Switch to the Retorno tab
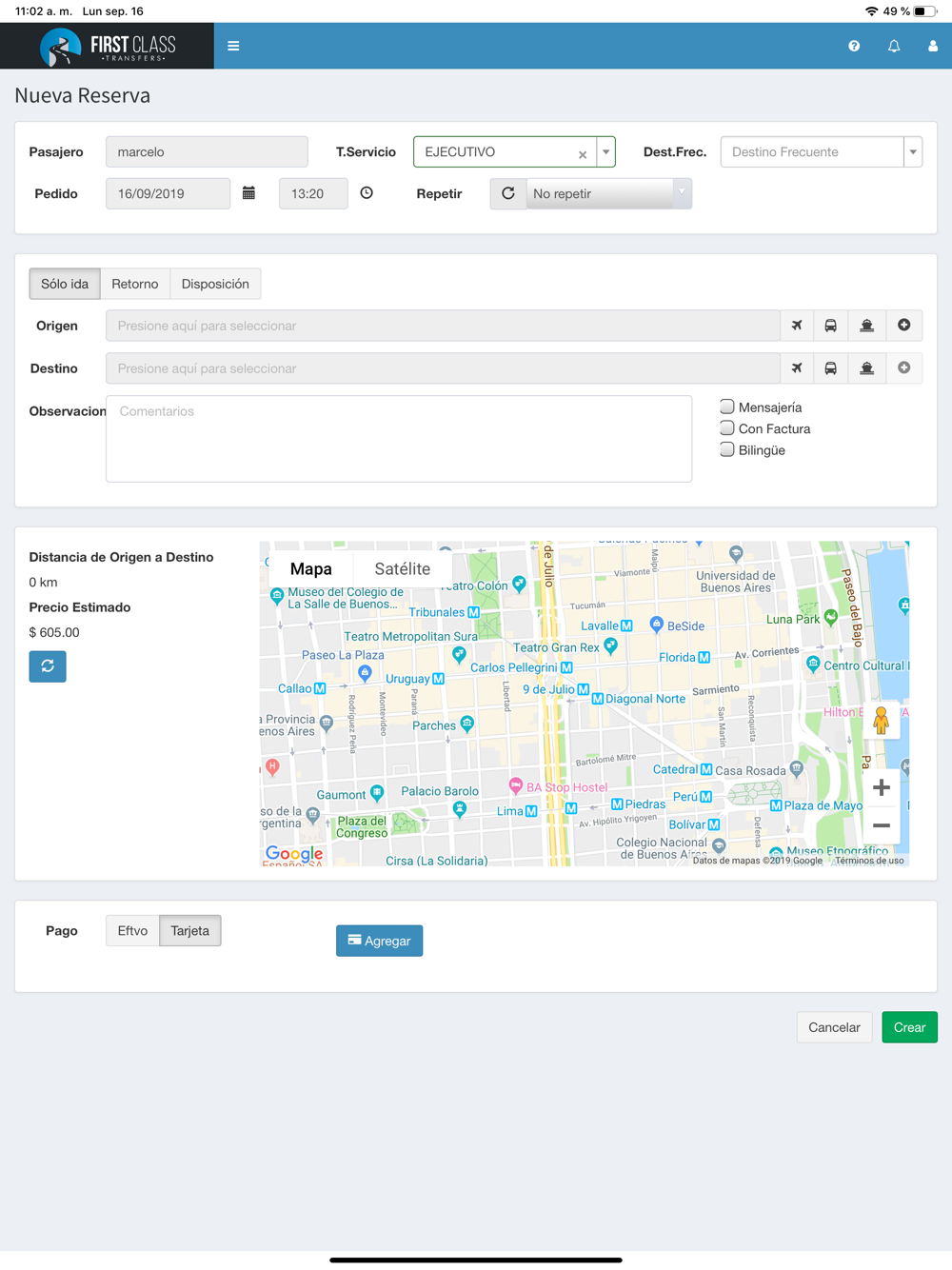The image size is (952, 1270). click(x=135, y=284)
